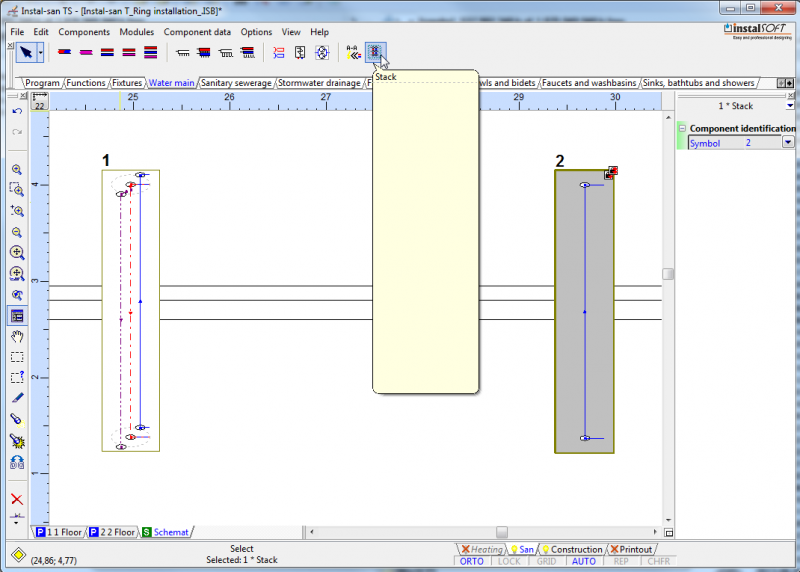Click the Stack tool icon in toolbar
800x572 pixels.
[375, 52]
